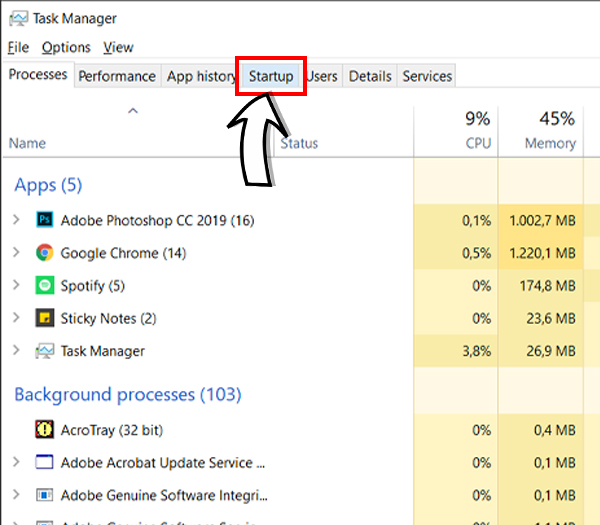The height and width of the screenshot is (525, 600).
Task: Switch to the Services tab
Action: pyautogui.click(x=427, y=76)
